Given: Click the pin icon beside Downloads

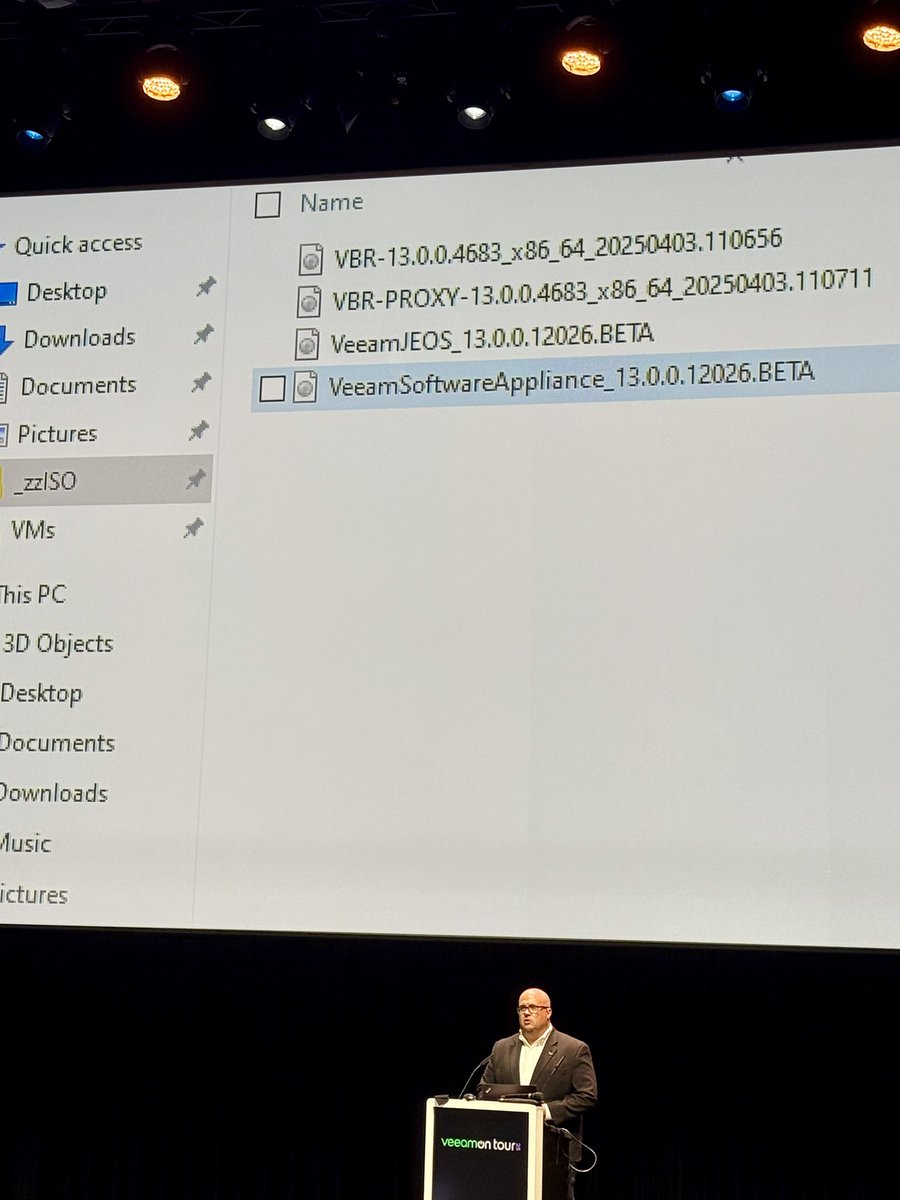Looking at the screenshot, I should point(204,334).
